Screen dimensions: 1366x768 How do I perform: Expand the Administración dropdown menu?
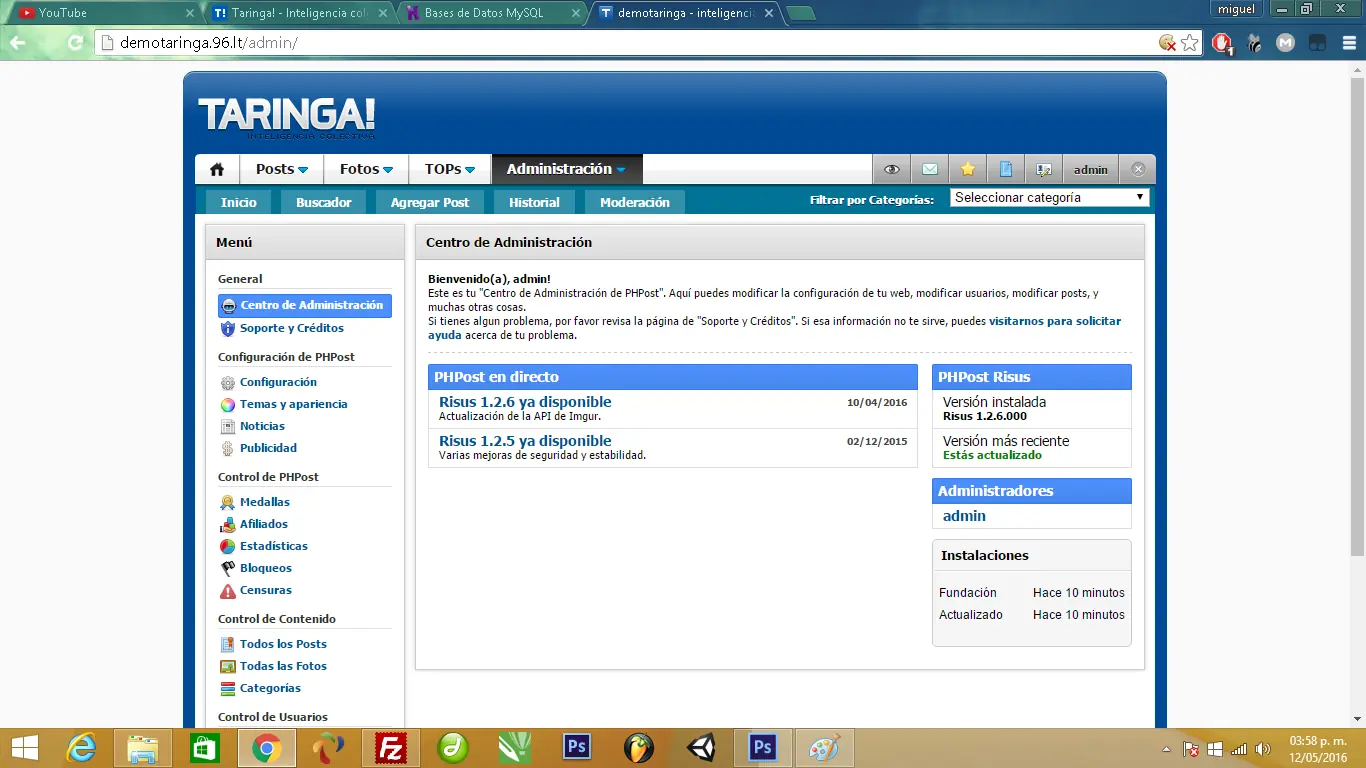(x=566, y=169)
